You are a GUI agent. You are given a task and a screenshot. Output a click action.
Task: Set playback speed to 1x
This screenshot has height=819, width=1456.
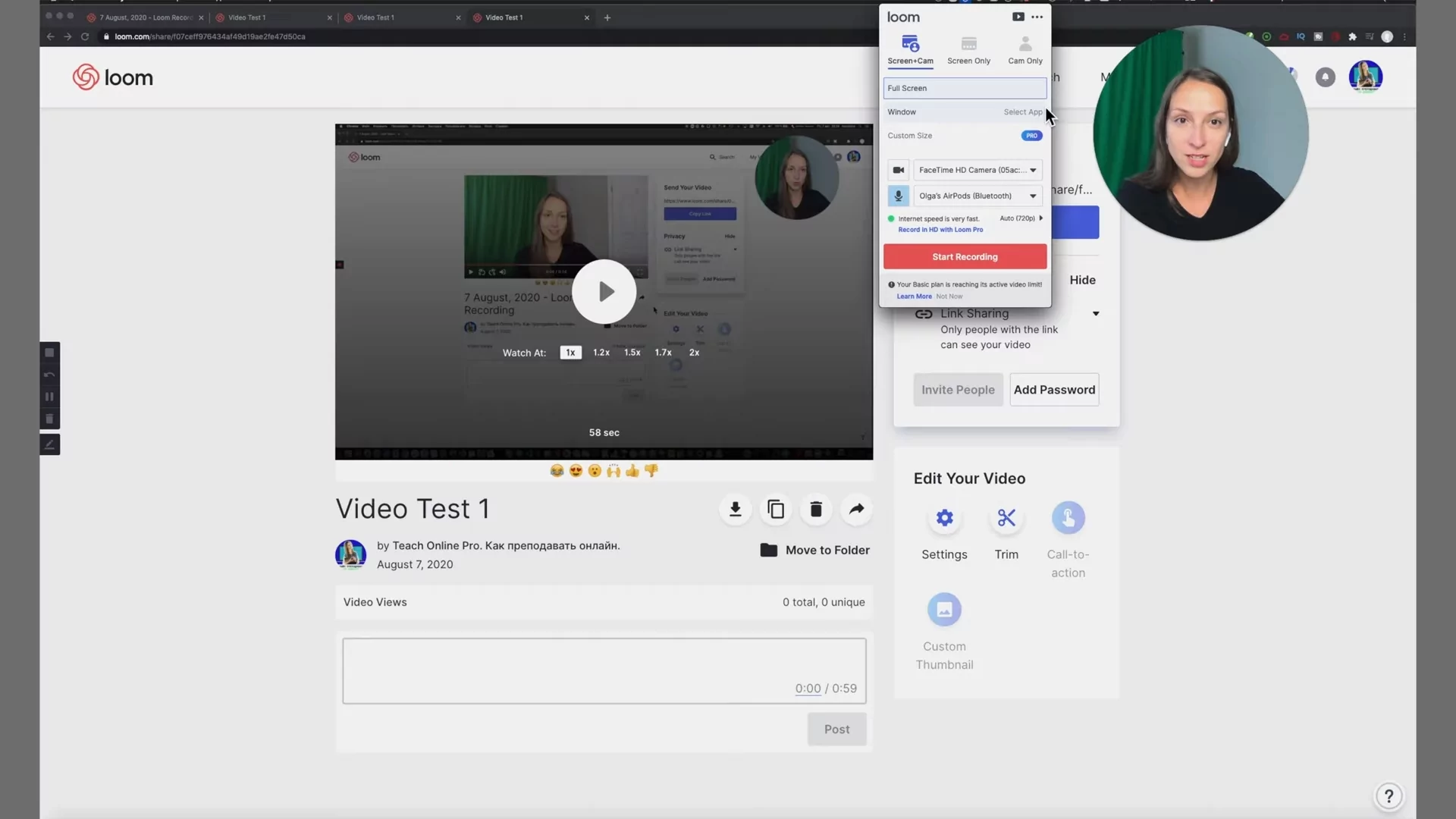click(570, 353)
